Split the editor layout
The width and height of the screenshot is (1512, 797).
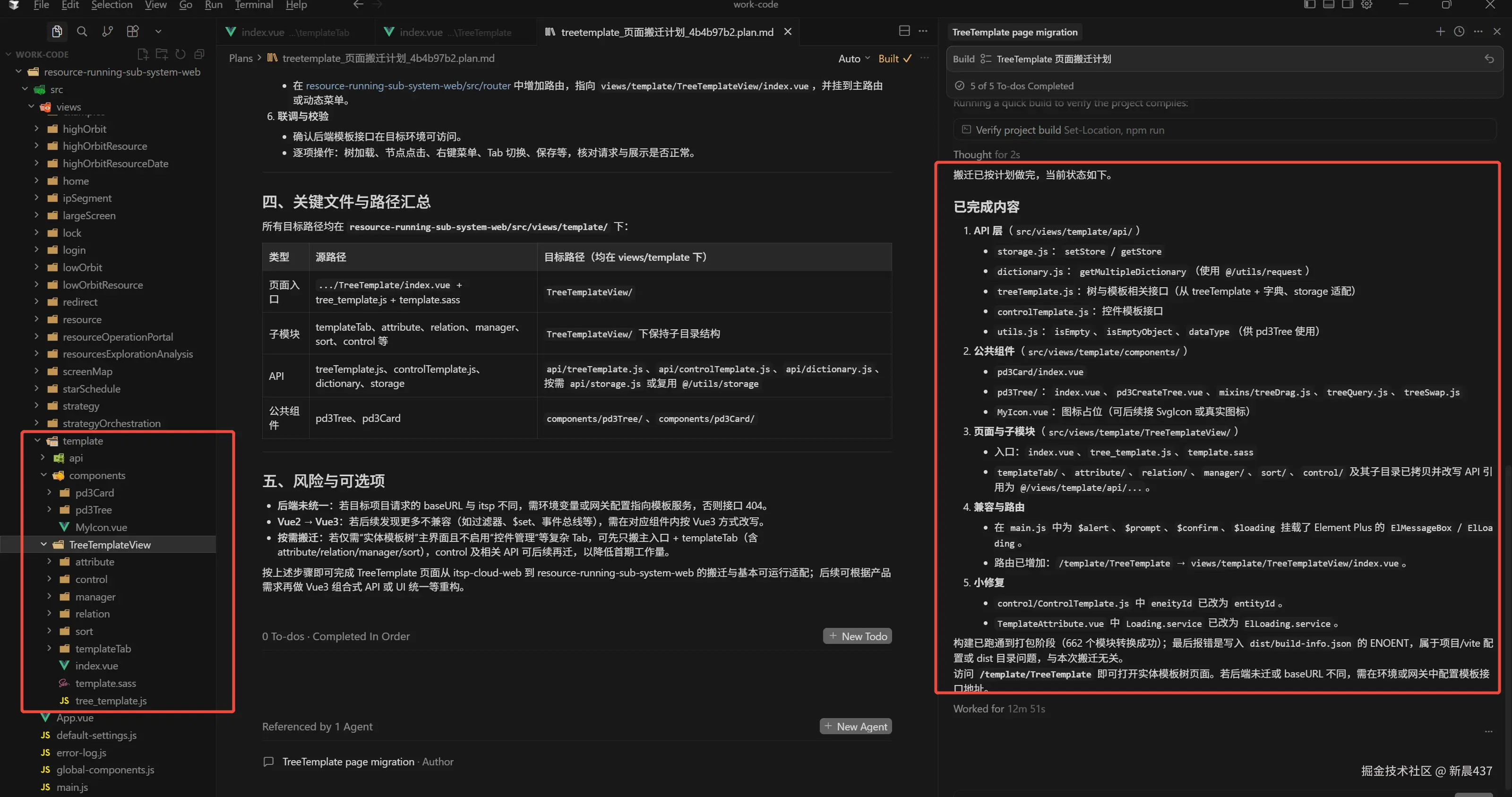pyautogui.click(x=904, y=31)
